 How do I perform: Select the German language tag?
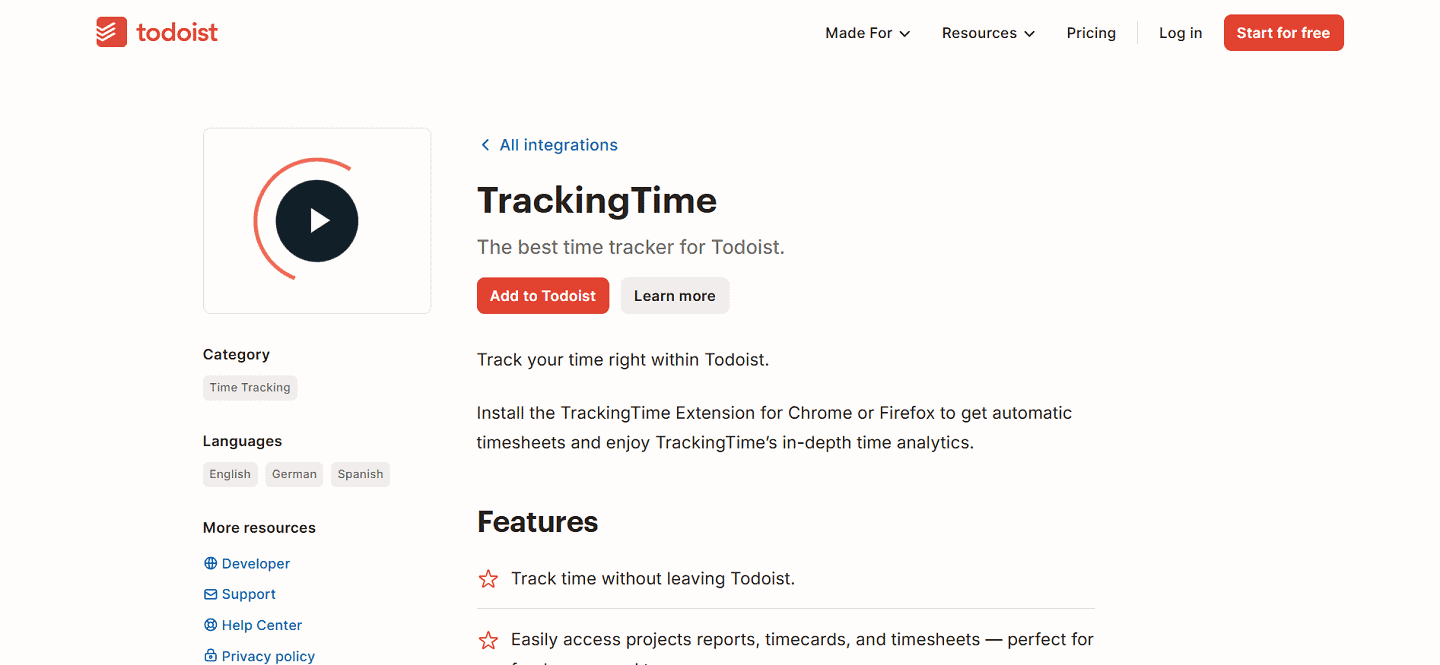pos(293,473)
